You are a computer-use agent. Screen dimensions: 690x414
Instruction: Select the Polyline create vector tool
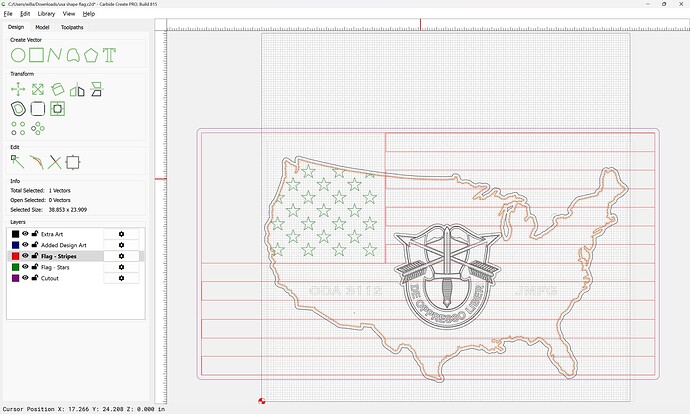(x=54, y=55)
